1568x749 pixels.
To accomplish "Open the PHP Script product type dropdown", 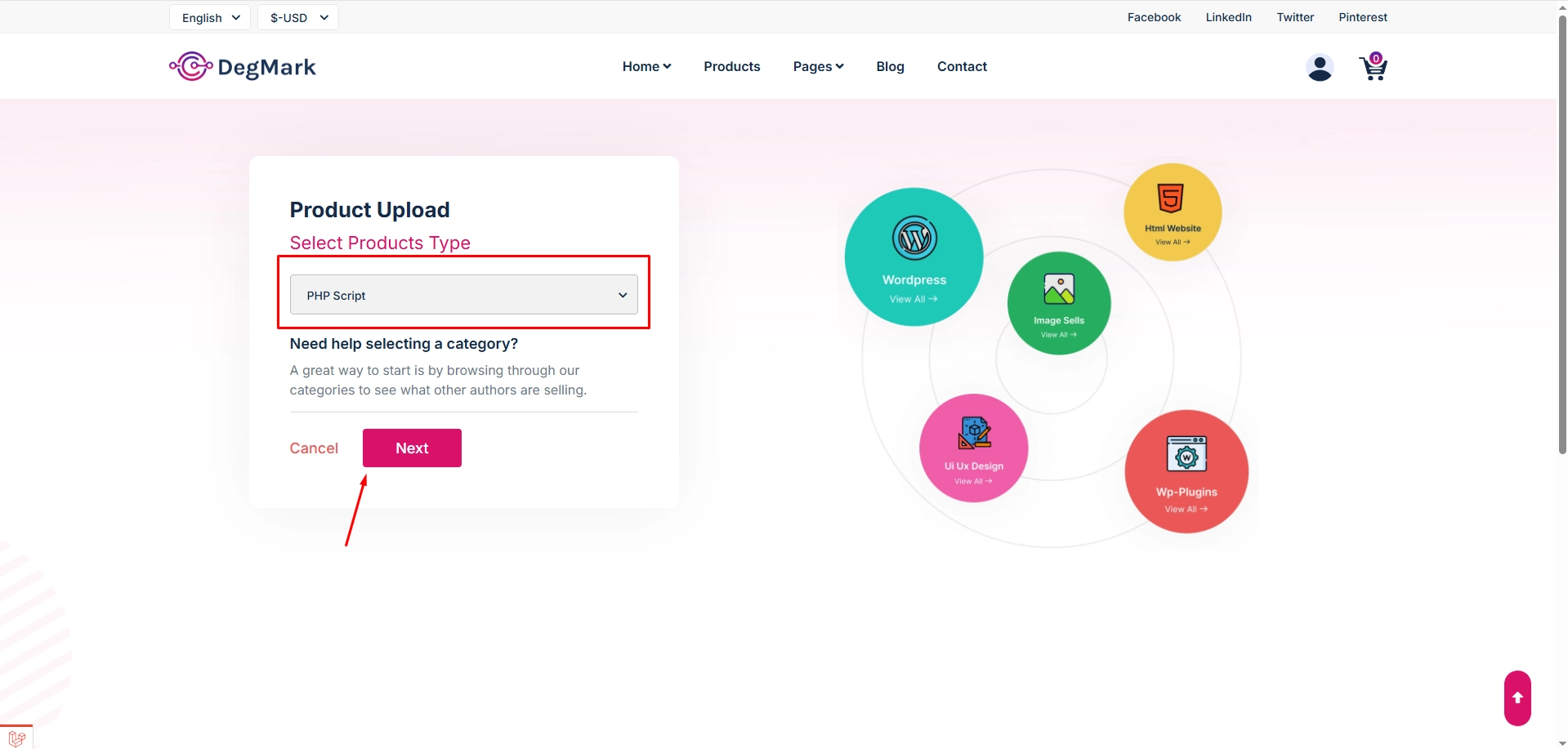I will (x=464, y=295).
